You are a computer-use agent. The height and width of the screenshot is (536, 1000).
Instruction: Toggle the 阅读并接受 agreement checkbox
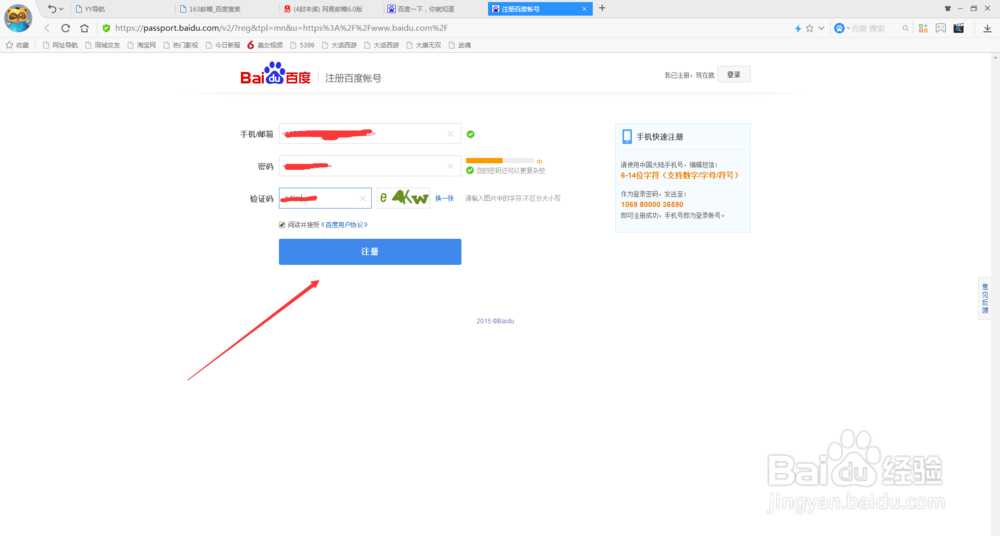[x=282, y=225]
